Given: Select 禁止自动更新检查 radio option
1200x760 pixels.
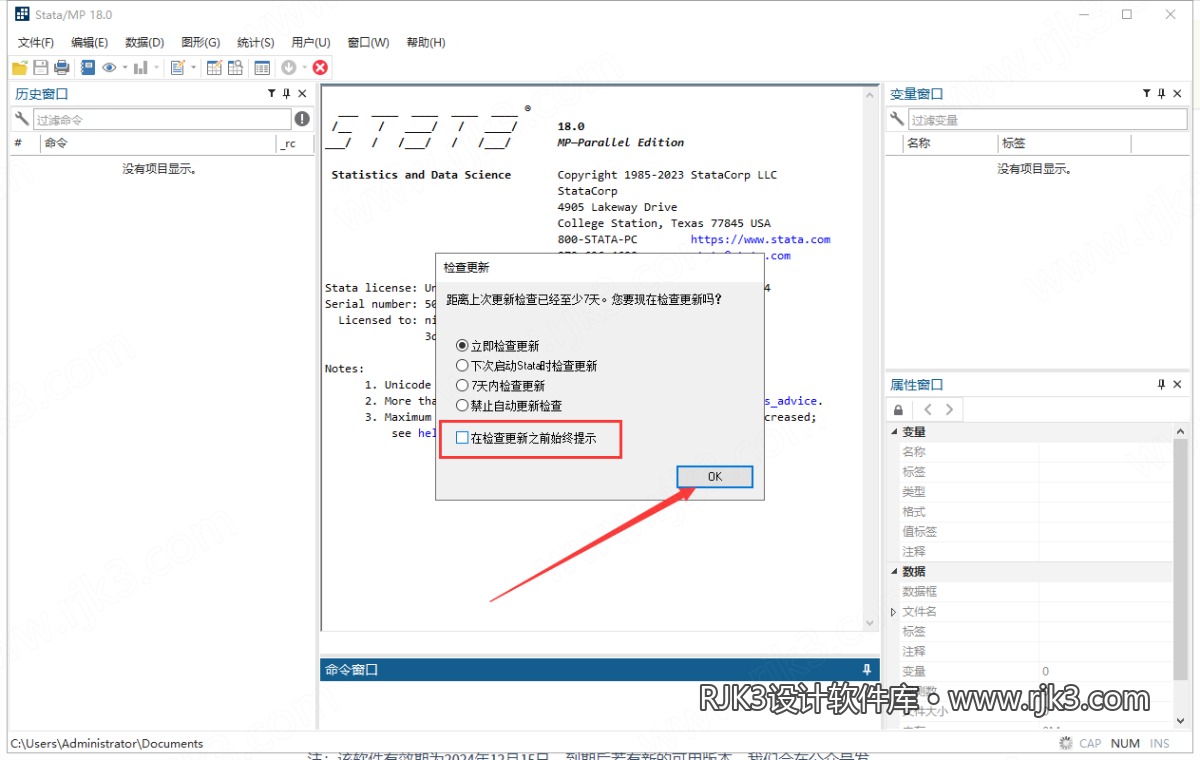Looking at the screenshot, I should (461, 406).
